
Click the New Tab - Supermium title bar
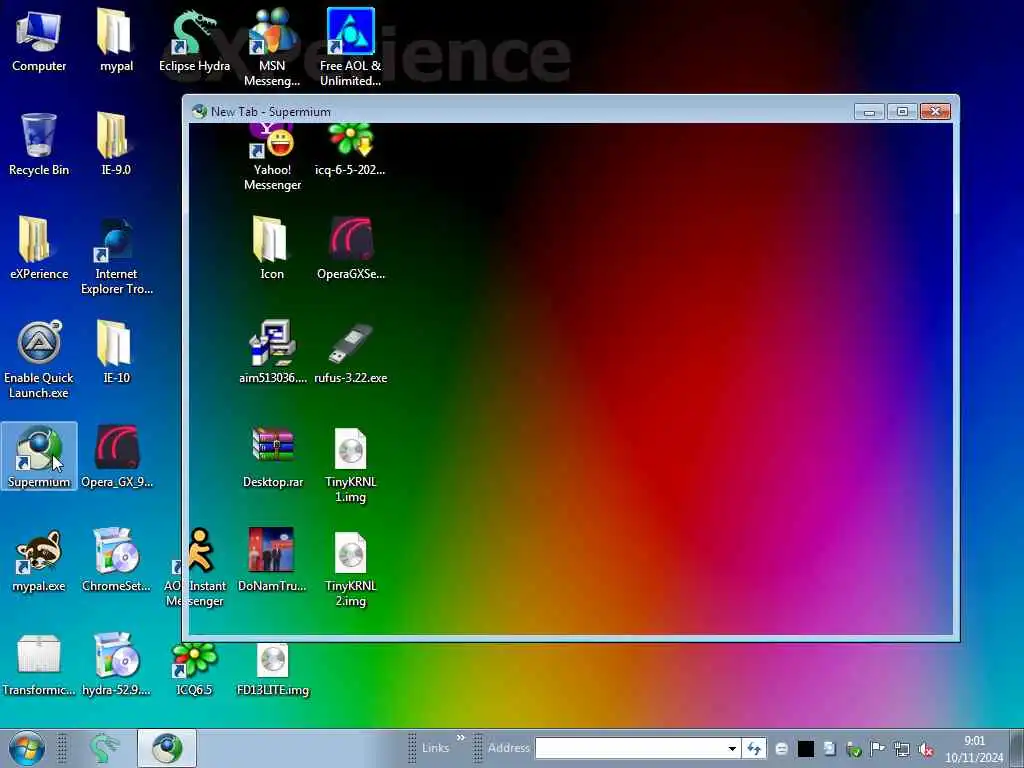click(522, 111)
